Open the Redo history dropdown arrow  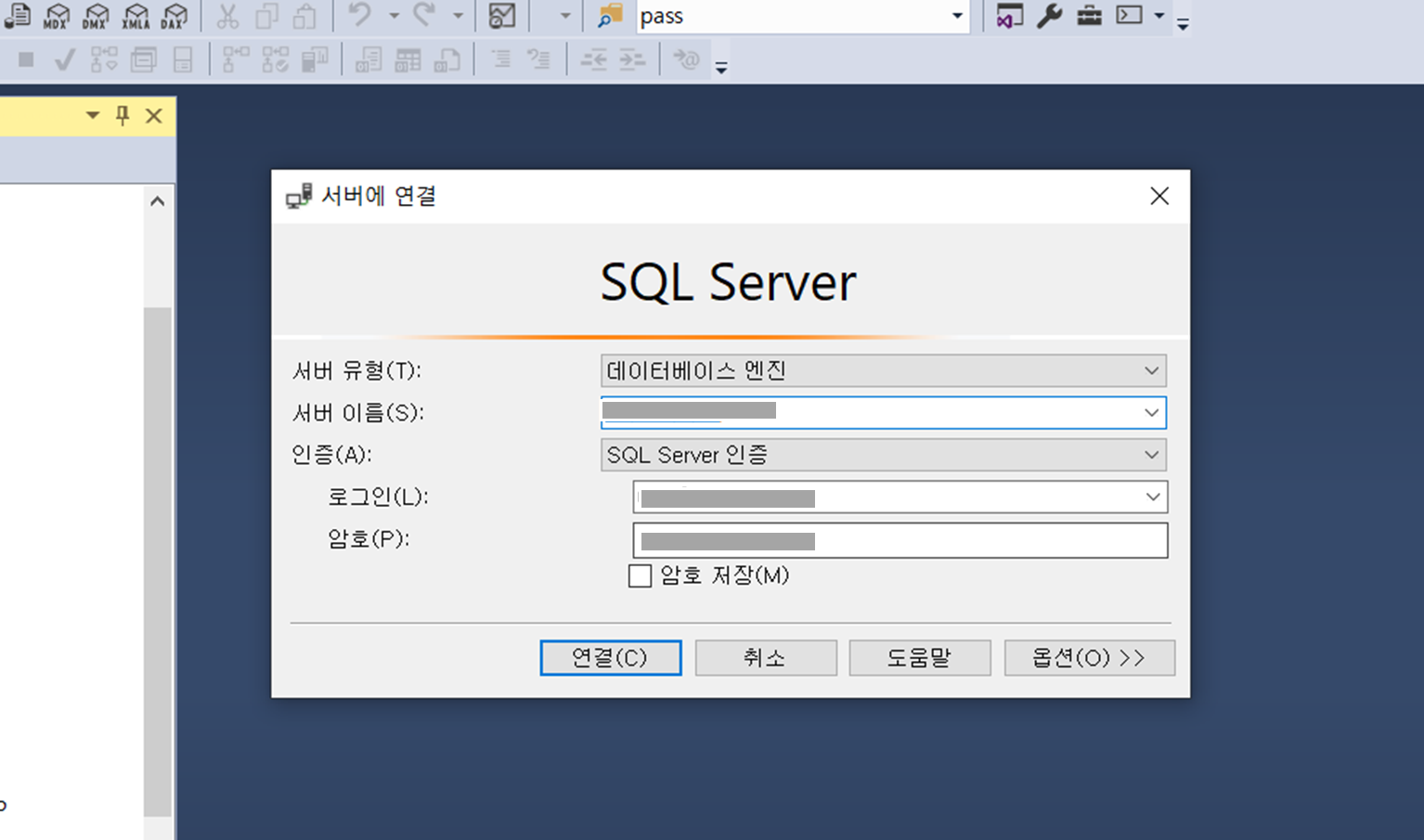tap(458, 16)
